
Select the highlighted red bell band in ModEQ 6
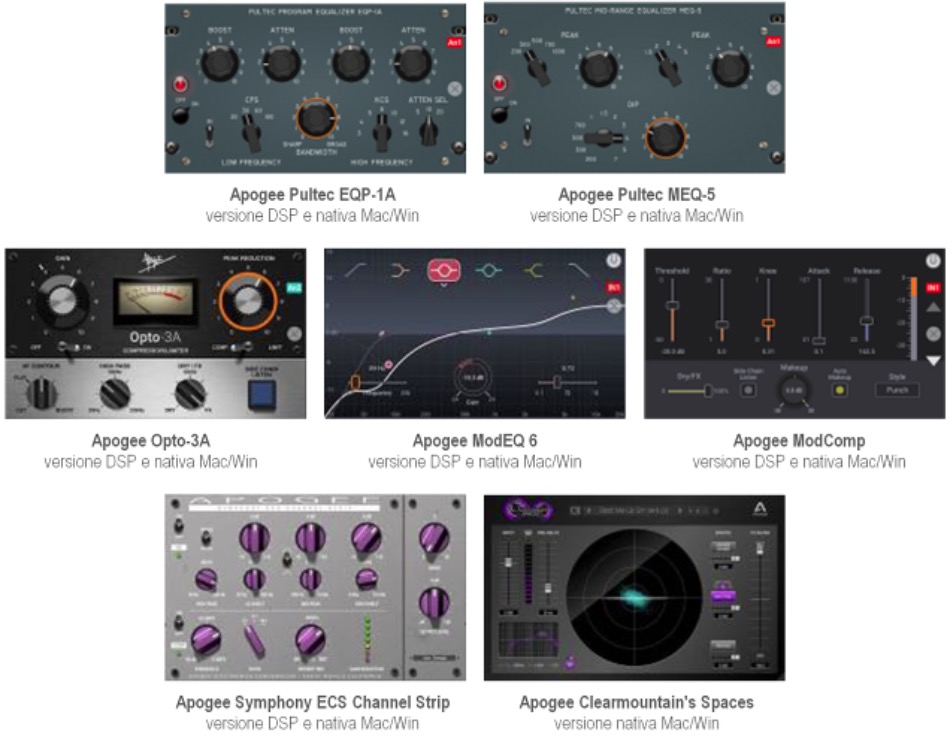coord(444,270)
